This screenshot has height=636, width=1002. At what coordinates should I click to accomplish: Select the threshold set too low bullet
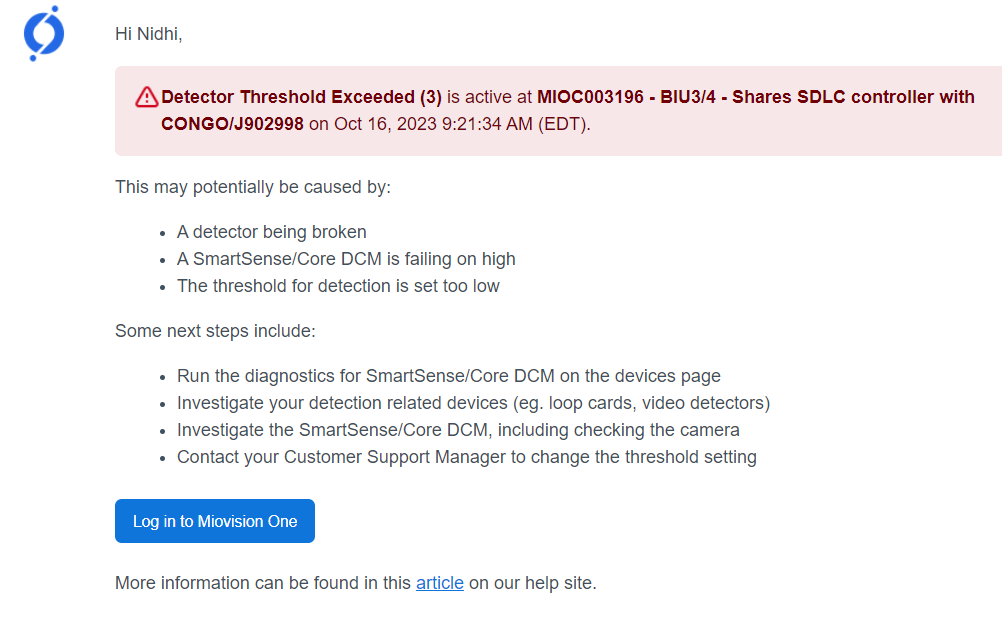tap(339, 285)
